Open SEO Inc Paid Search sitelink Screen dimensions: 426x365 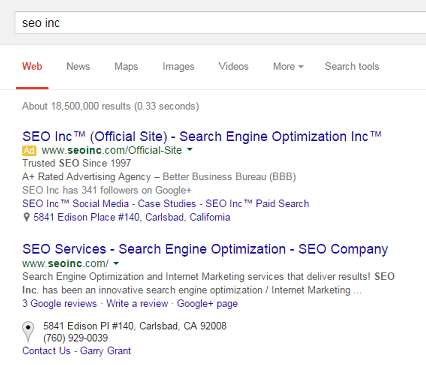257,203
